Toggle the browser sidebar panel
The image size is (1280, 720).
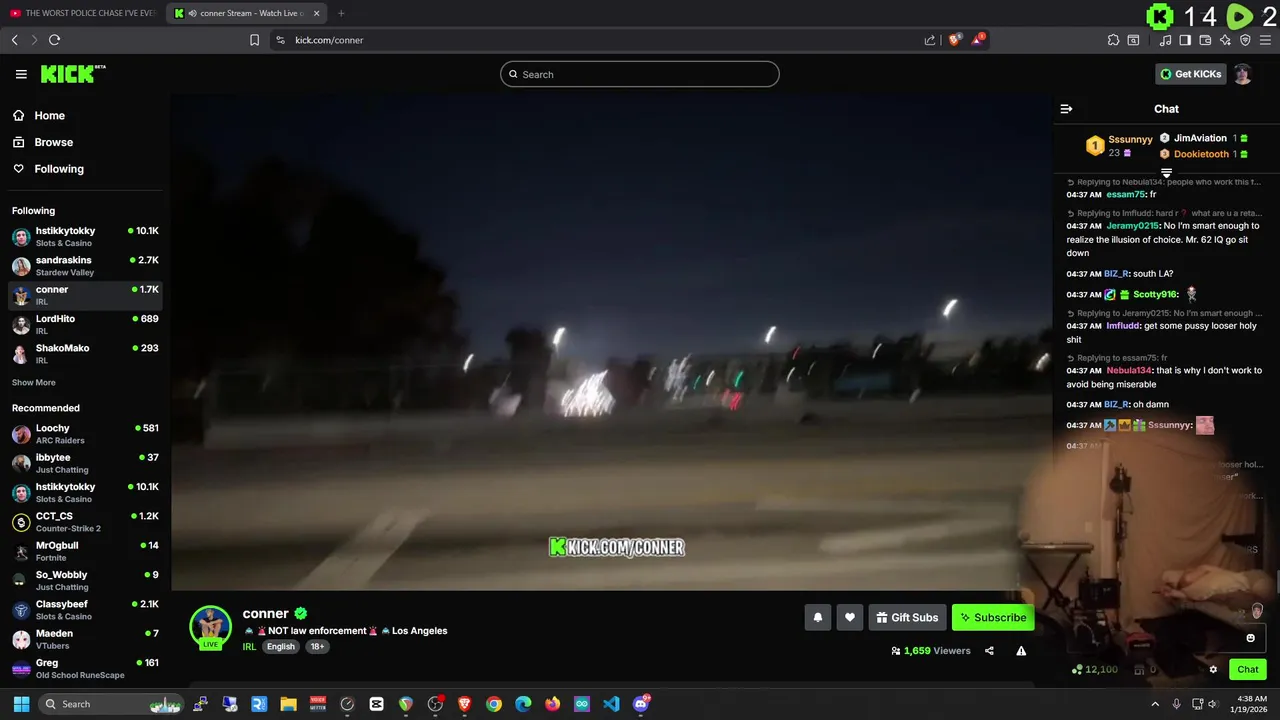[1185, 40]
